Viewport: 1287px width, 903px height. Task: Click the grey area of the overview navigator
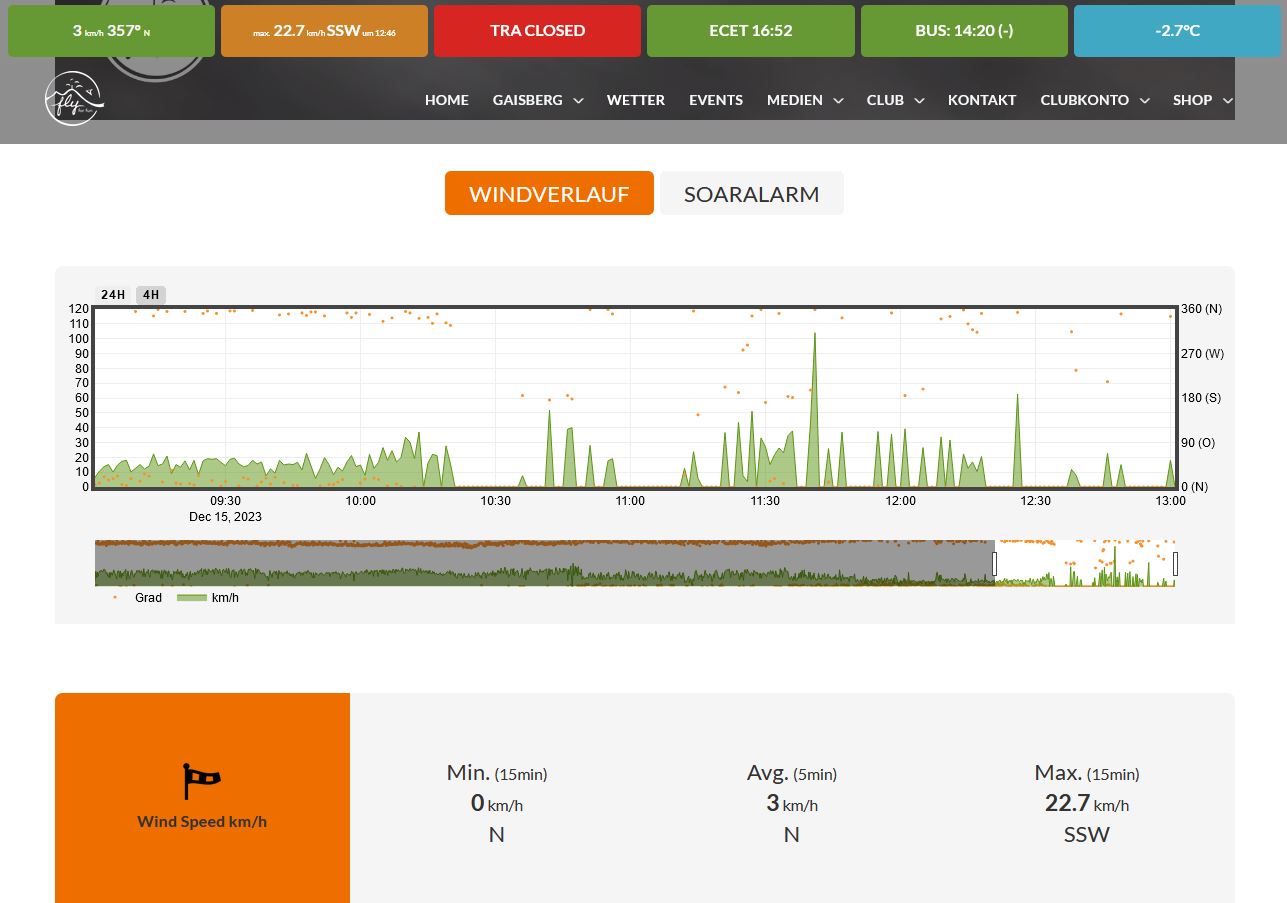coord(544,563)
